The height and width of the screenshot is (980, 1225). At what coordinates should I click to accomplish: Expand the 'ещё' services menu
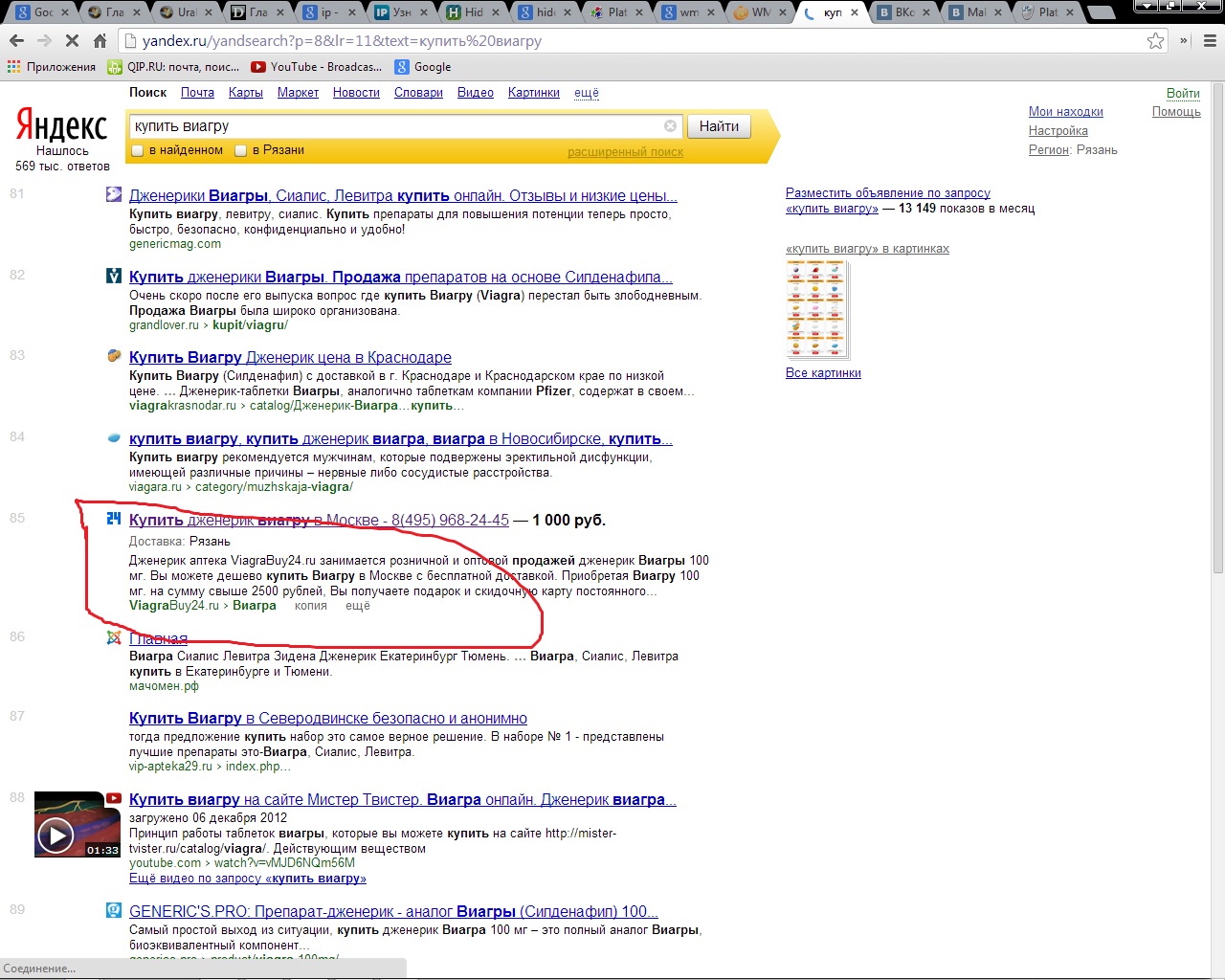(587, 93)
